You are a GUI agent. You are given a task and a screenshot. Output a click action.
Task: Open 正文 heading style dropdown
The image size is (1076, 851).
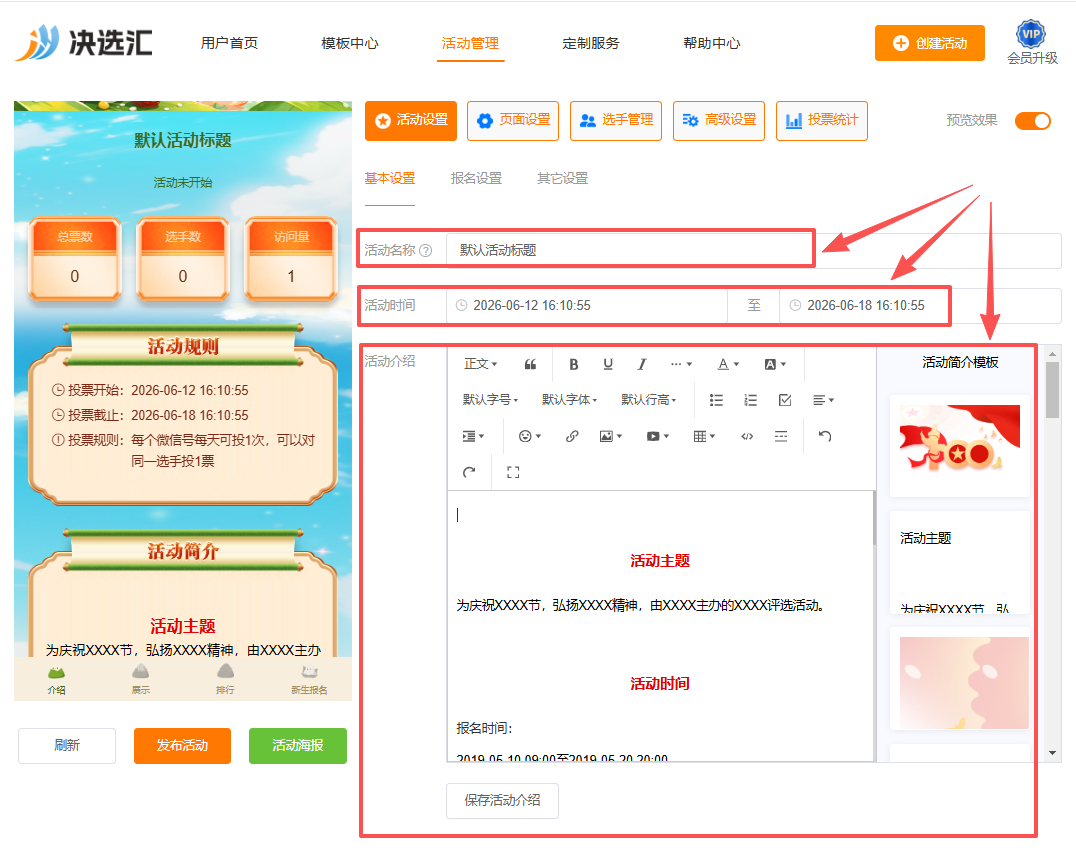point(480,364)
